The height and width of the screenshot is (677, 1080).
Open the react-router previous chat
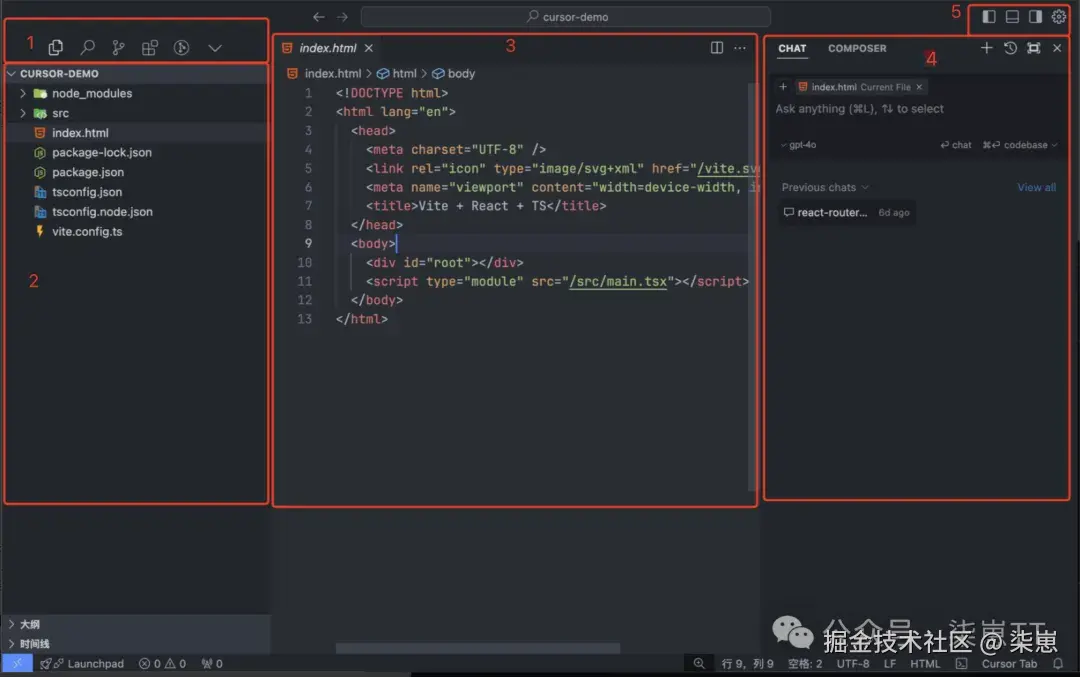[x=847, y=212]
